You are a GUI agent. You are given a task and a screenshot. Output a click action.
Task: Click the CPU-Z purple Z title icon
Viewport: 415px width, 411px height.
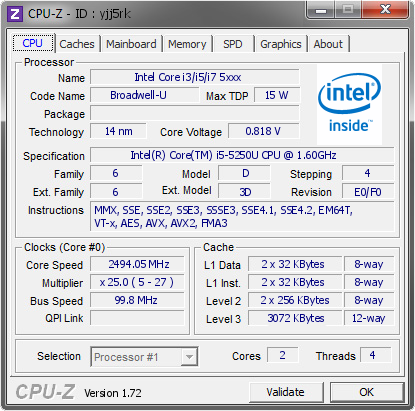(x=15, y=14)
